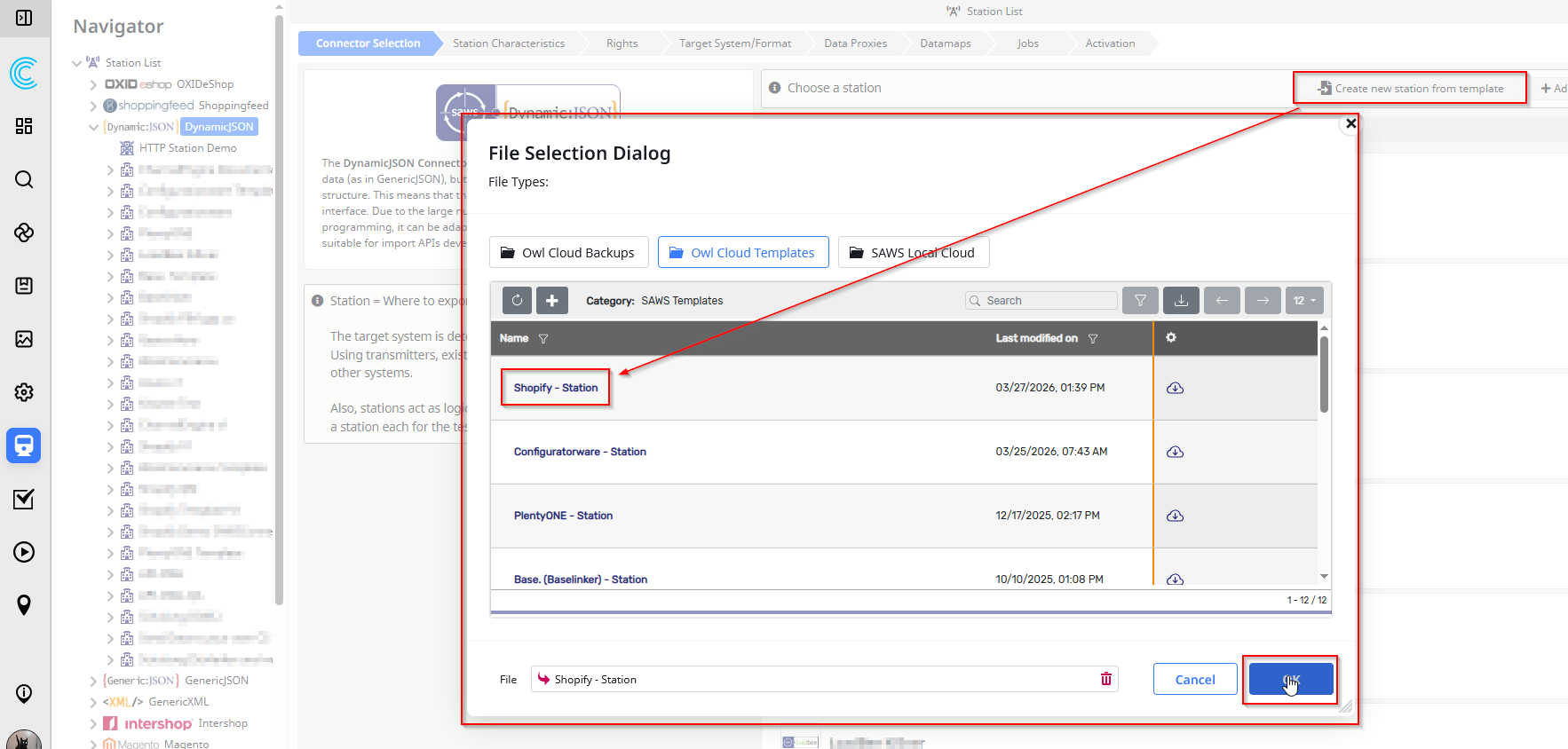Sort by Last modified on column header
1568x749 pixels.
coord(1036,338)
